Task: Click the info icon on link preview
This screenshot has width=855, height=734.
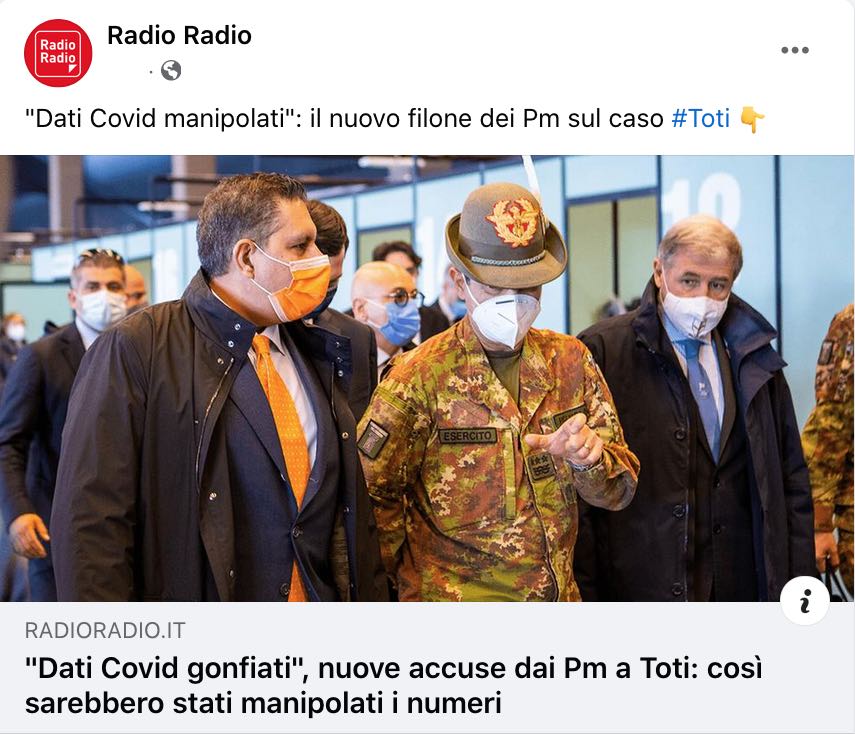Action: 805,600
